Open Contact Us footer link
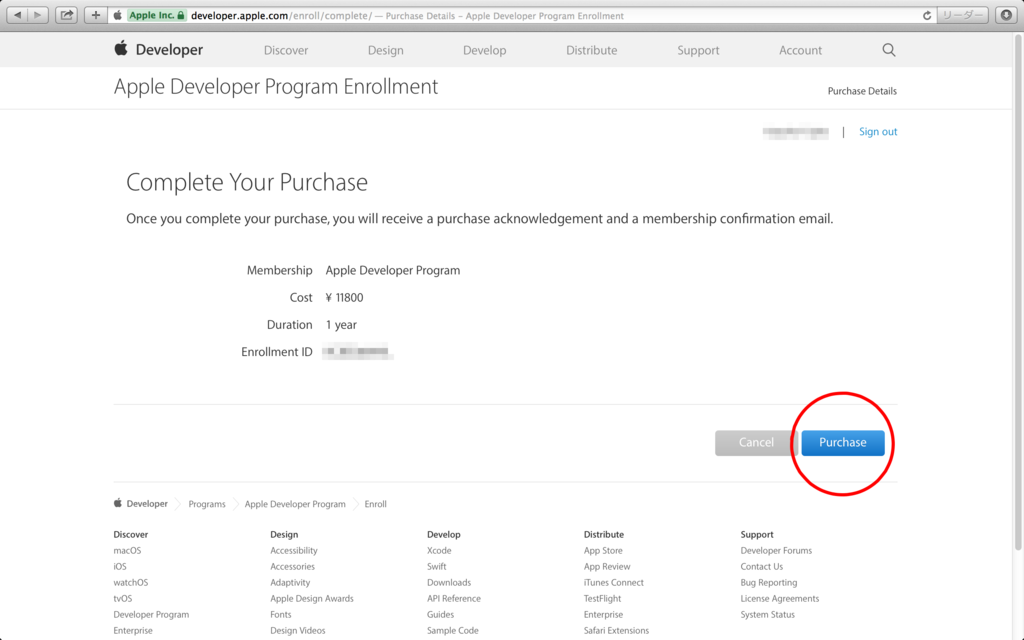Screen dimensions: 1024x640 click(x=761, y=566)
